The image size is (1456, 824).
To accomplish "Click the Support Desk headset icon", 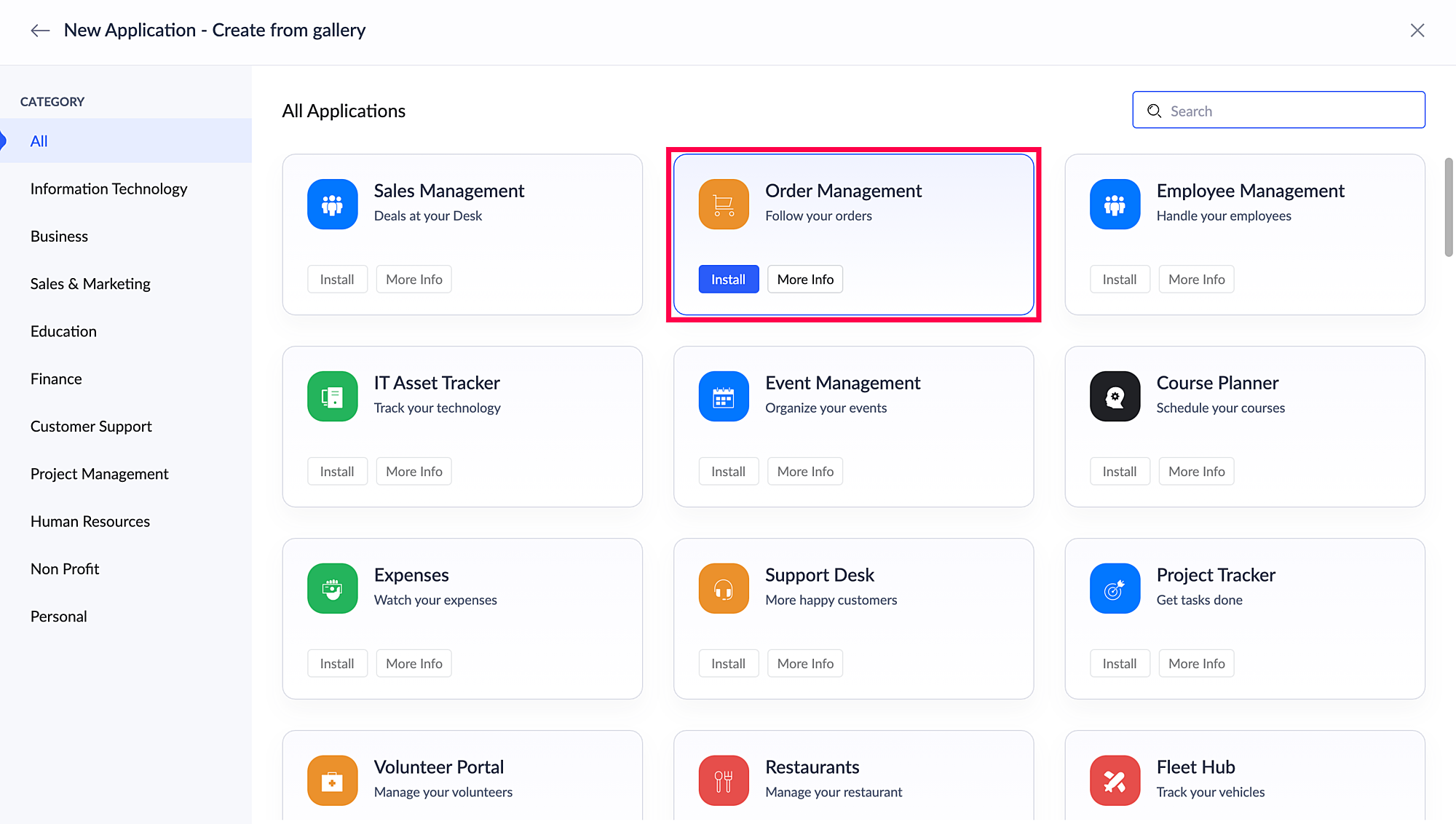I will pyautogui.click(x=724, y=589).
